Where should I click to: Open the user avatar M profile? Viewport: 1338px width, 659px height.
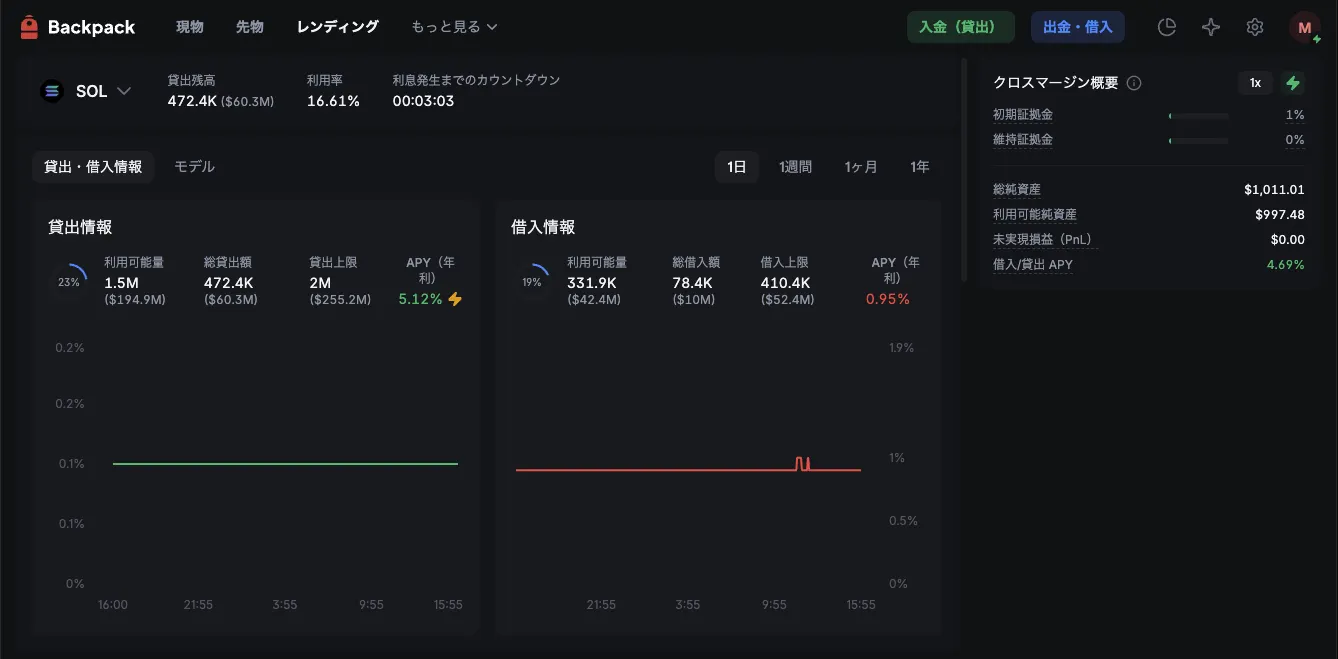click(1304, 28)
